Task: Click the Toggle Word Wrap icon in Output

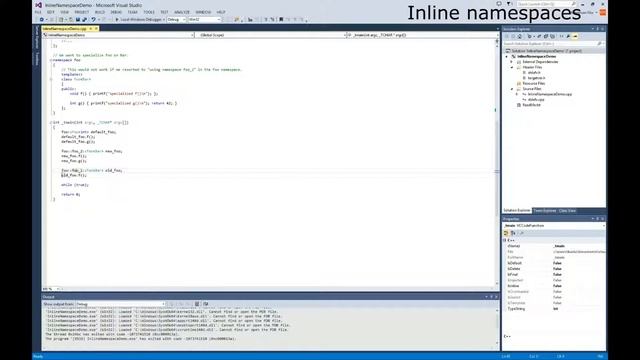Action: pos(206,304)
